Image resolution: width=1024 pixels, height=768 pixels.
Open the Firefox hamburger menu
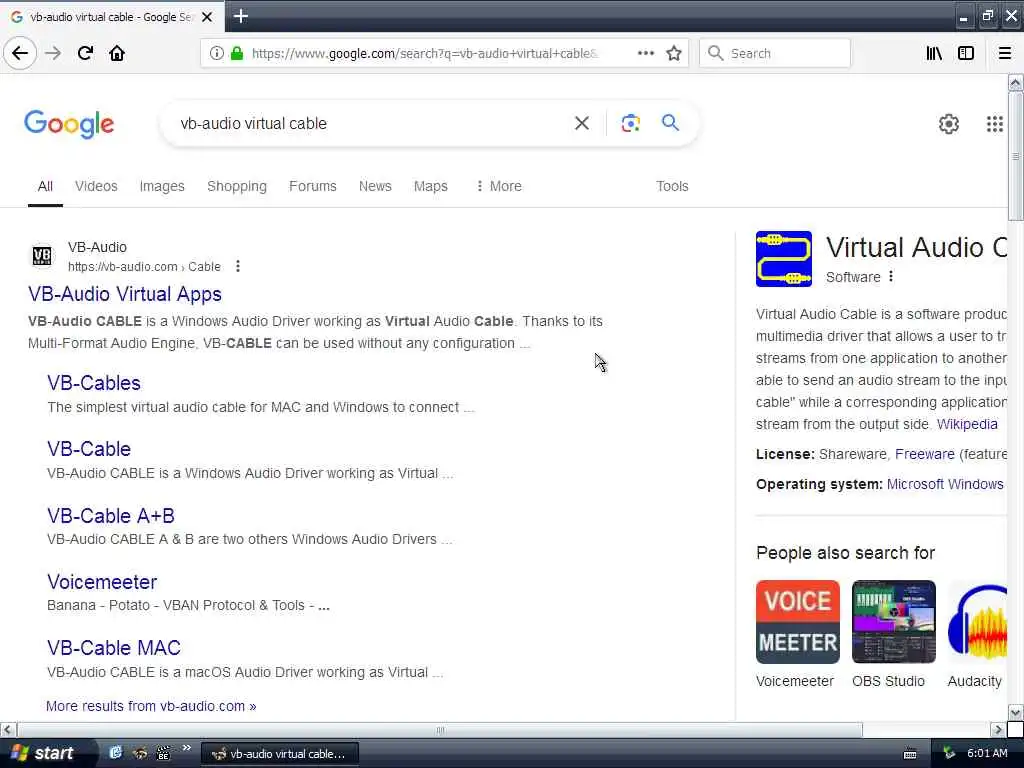point(1005,53)
